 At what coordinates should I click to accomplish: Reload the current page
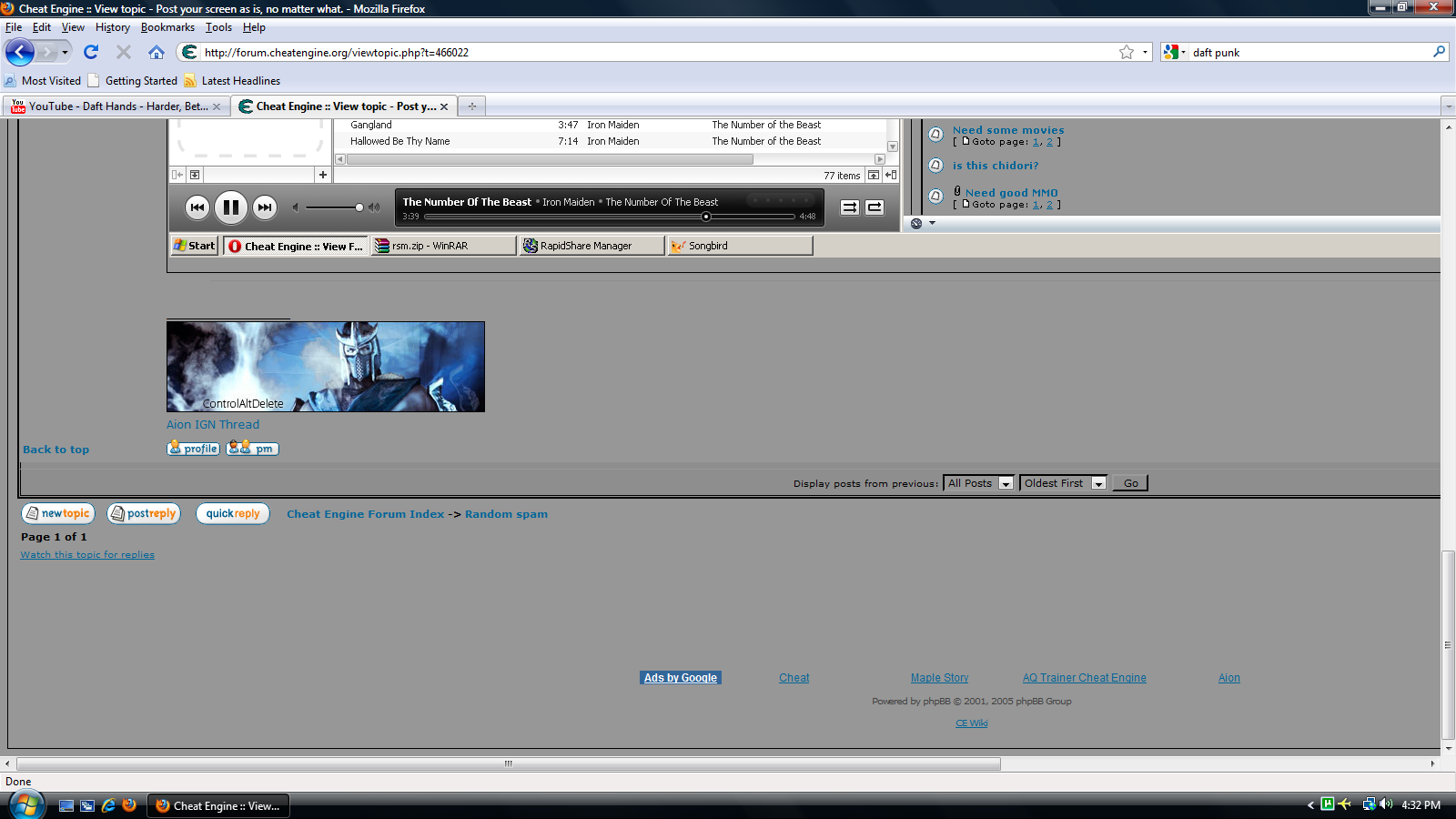click(x=91, y=52)
